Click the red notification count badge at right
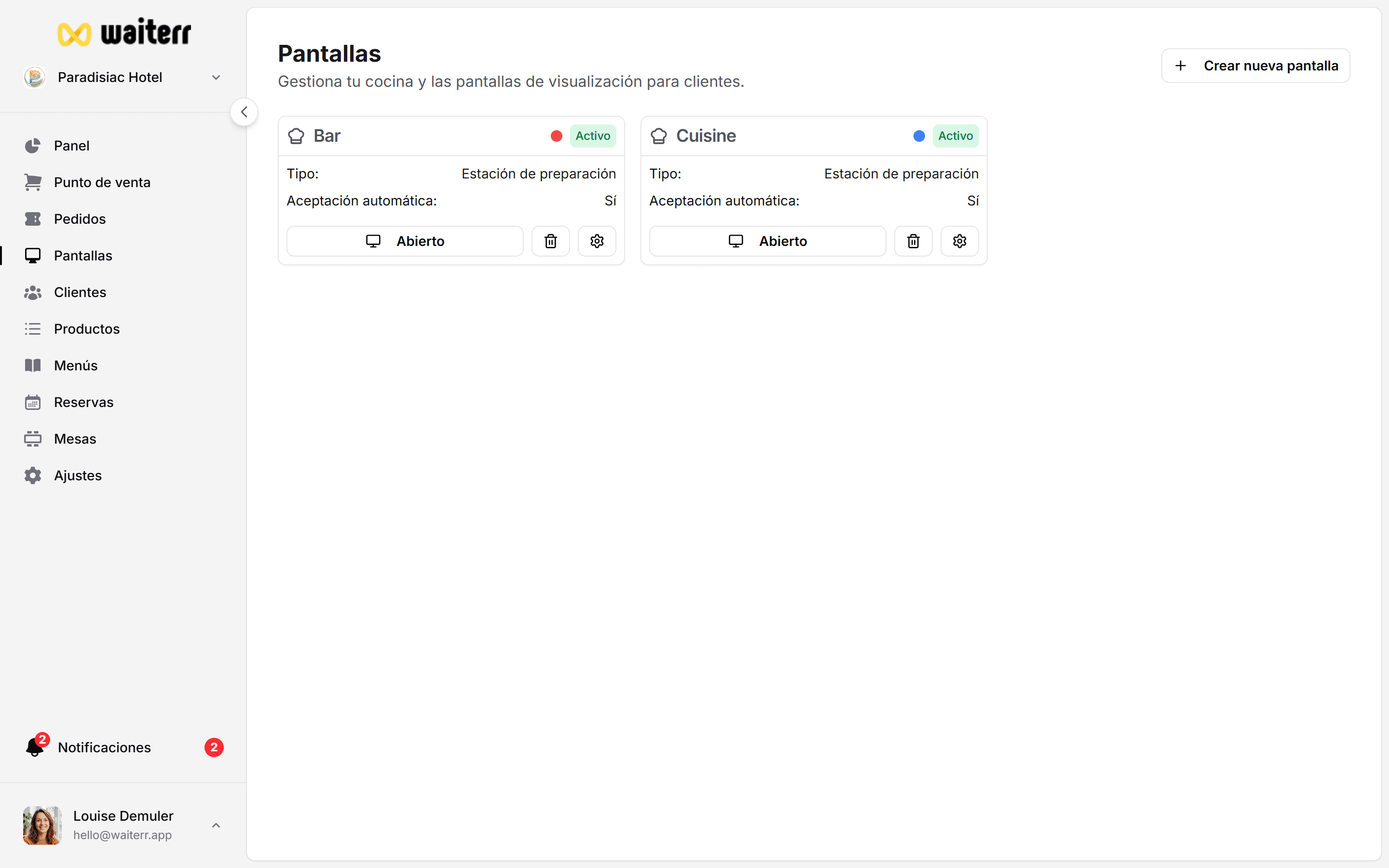Viewport: 1389px width, 868px height. (x=214, y=747)
